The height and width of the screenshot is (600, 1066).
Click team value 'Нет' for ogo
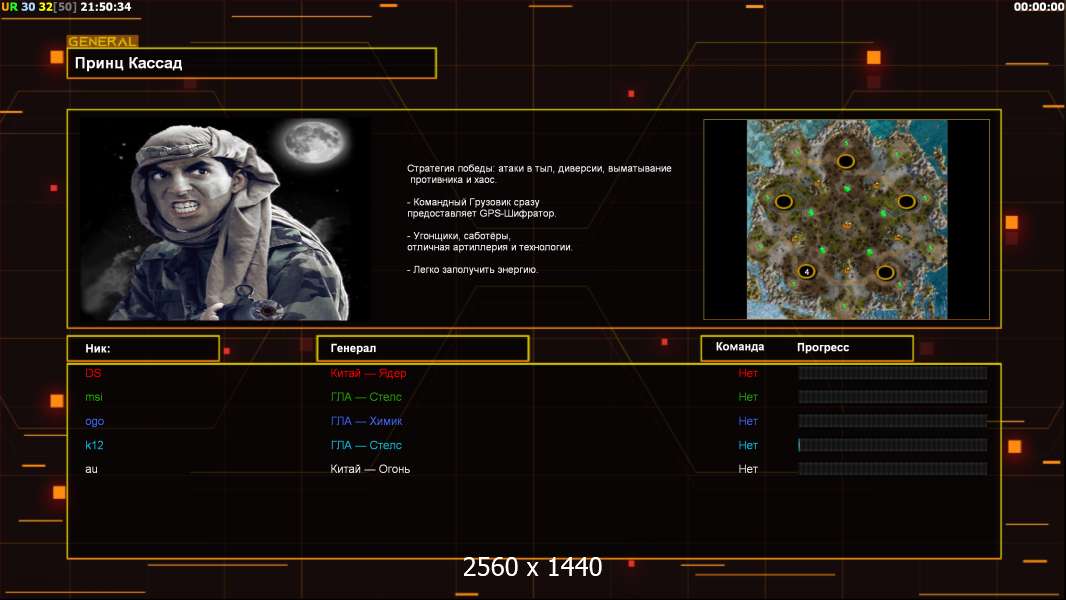coord(748,421)
